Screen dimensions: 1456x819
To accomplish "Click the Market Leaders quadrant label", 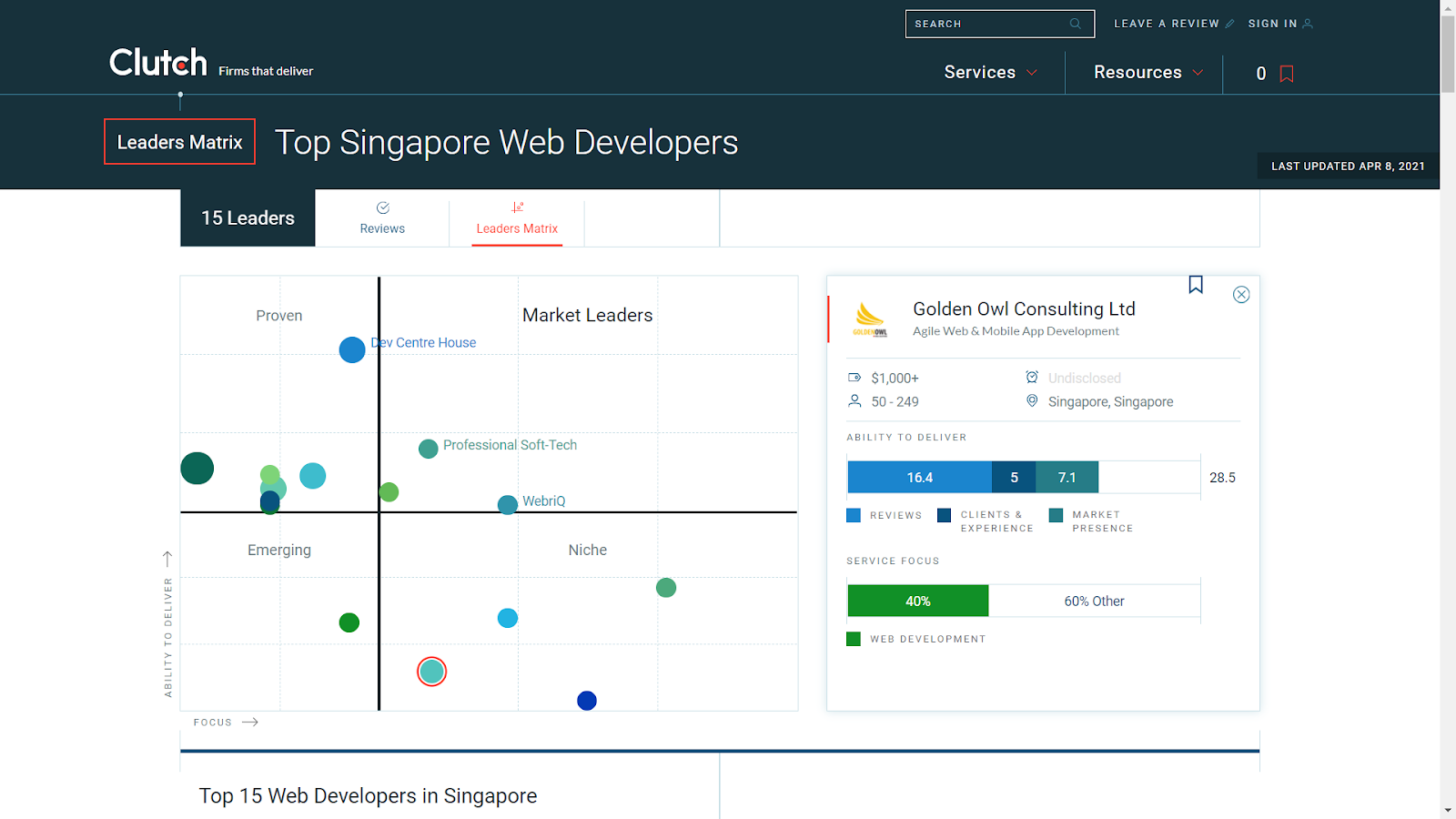I will pos(587,316).
